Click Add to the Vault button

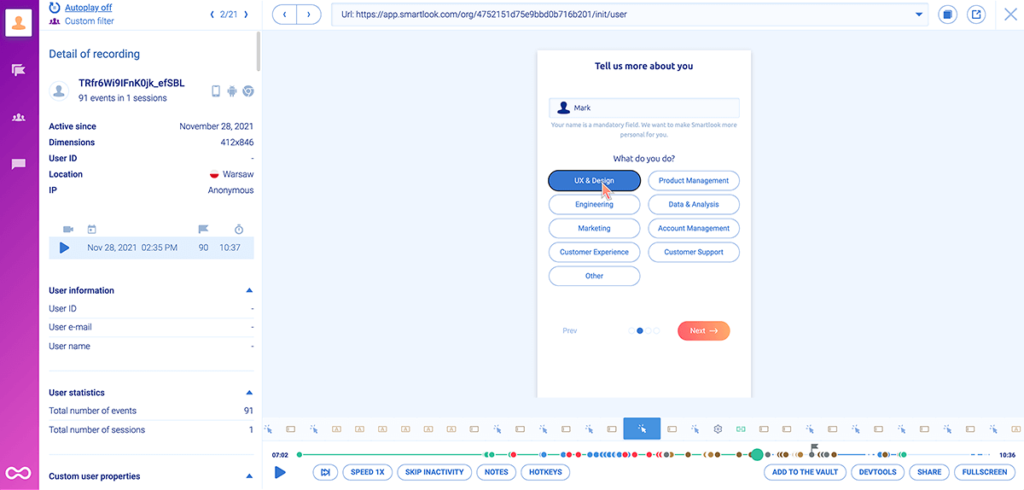tap(805, 472)
